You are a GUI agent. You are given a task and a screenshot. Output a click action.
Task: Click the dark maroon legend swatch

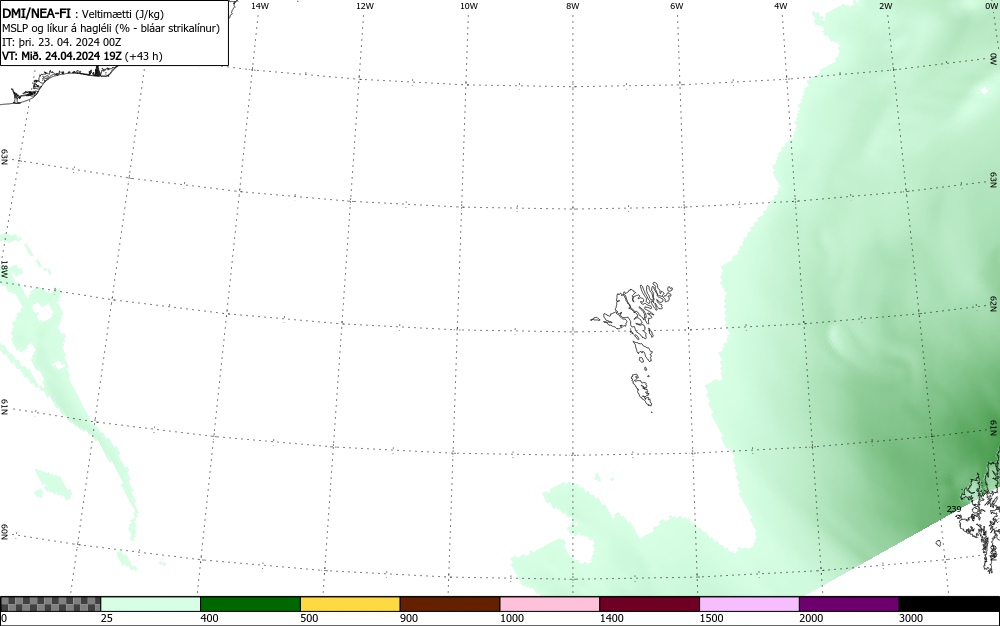[x=650, y=604]
